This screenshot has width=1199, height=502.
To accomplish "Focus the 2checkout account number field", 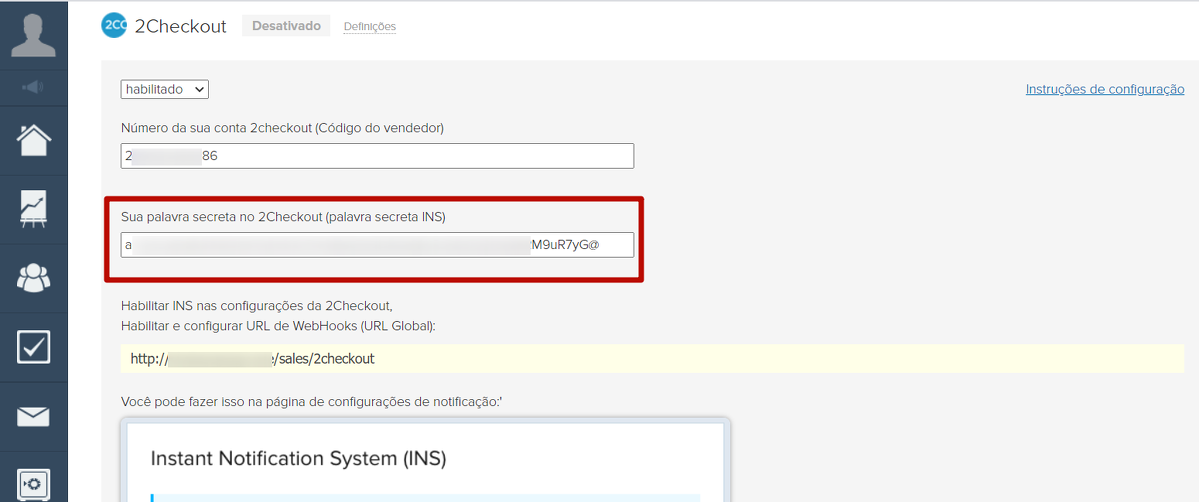I will [x=377, y=156].
